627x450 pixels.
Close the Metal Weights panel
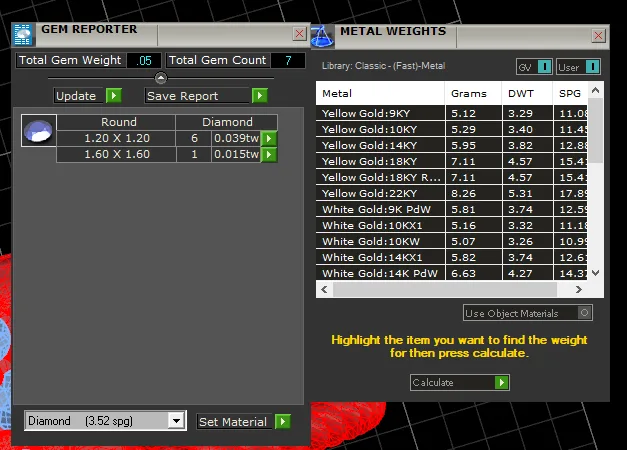[x=598, y=36]
